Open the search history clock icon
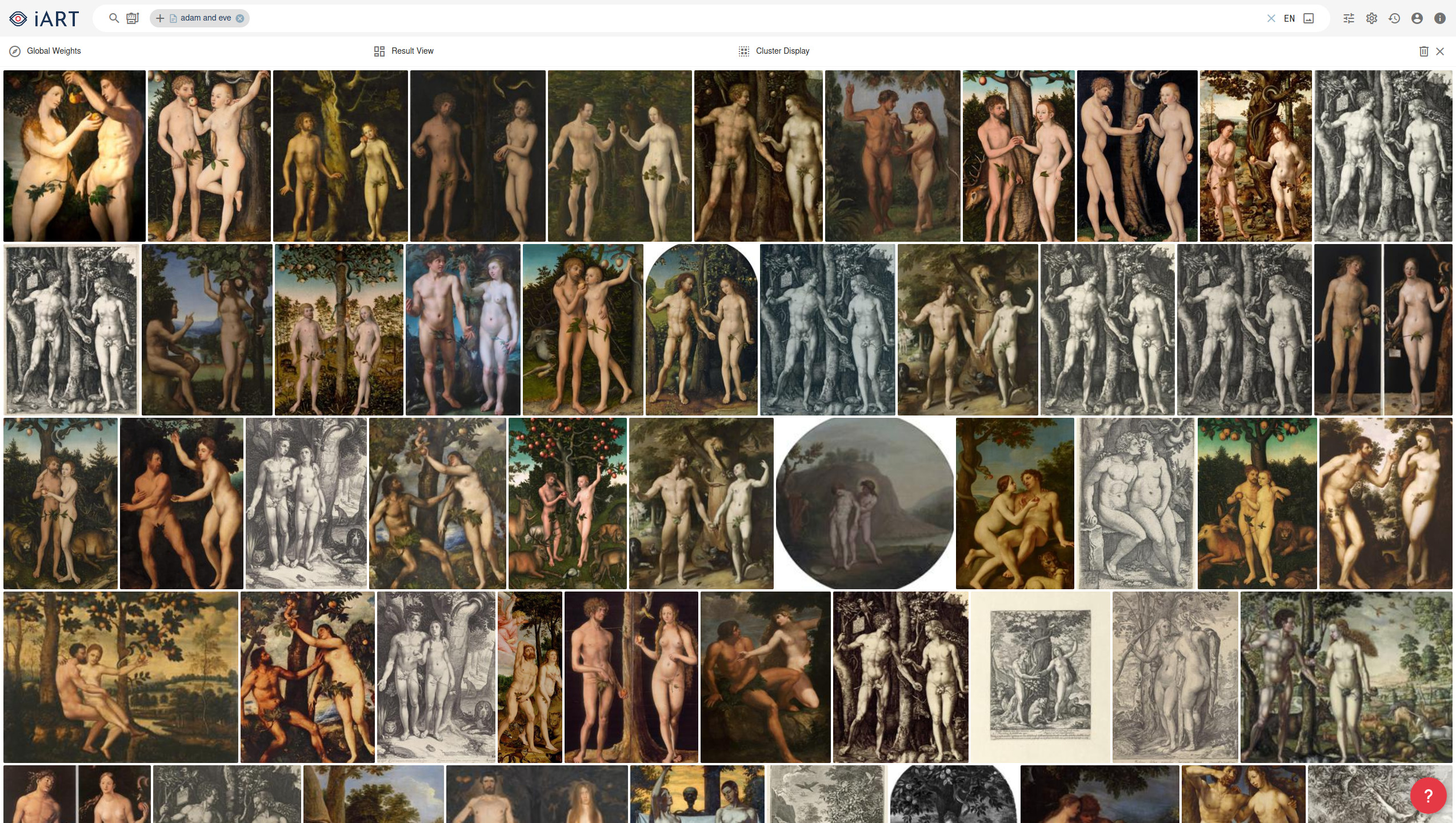Screen dimensions: 1456x823 coord(1394,18)
